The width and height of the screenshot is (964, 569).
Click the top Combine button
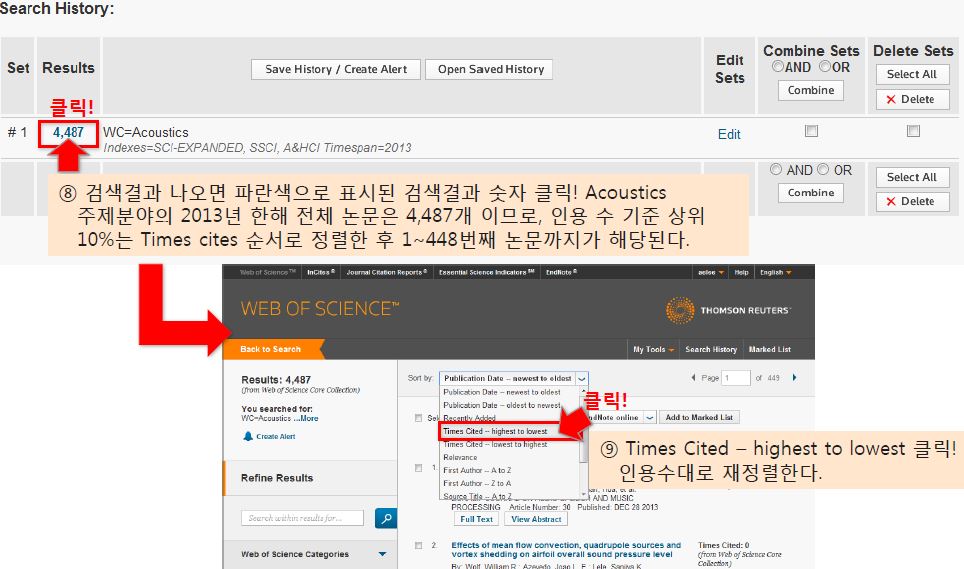point(811,90)
